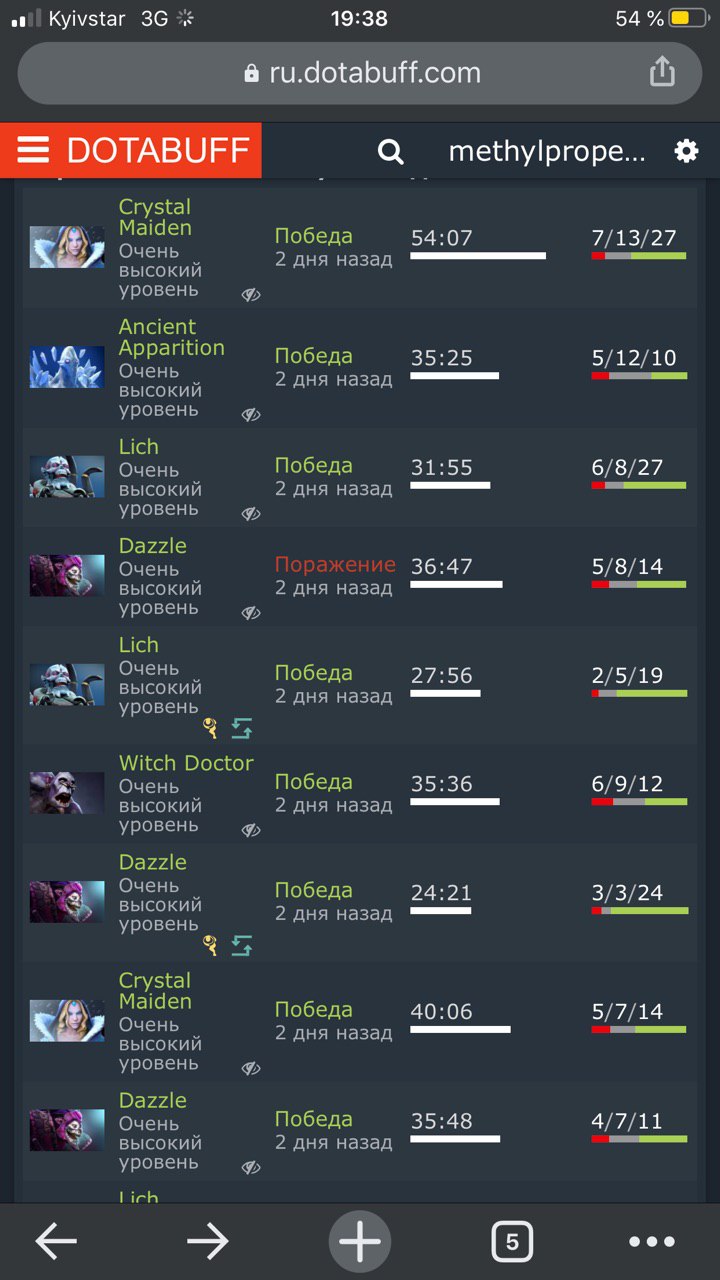Open the Dotabuff hamburger menu
The width and height of the screenshot is (720, 1280).
tap(33, 151)
